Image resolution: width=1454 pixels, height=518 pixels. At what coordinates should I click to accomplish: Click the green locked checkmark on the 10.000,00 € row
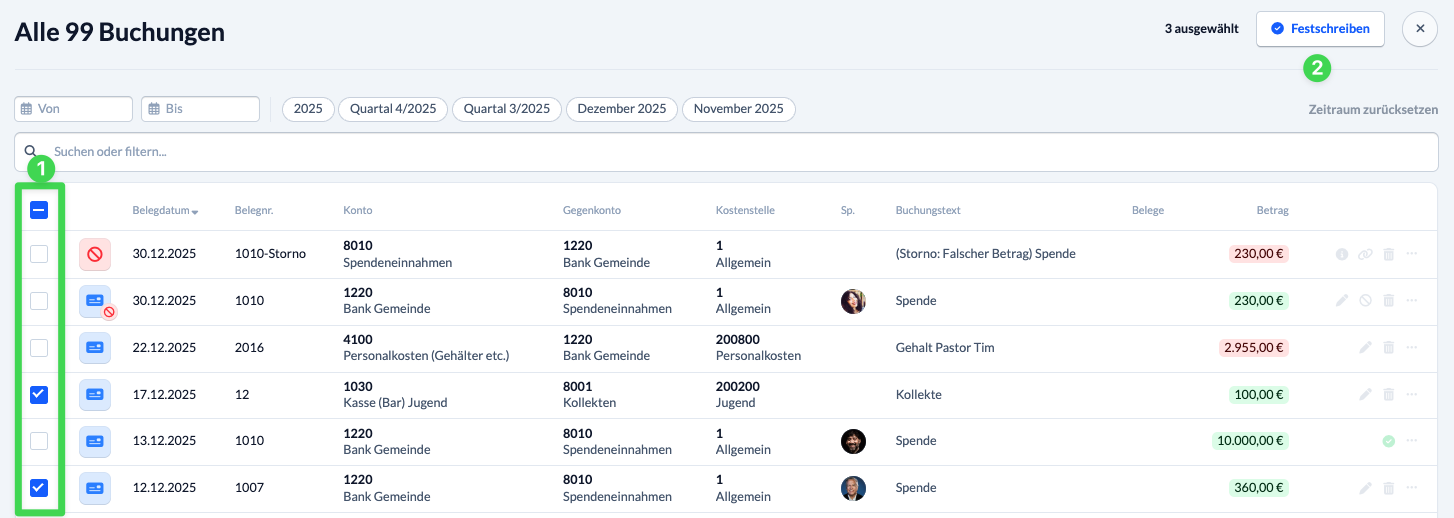[1388, 441]
